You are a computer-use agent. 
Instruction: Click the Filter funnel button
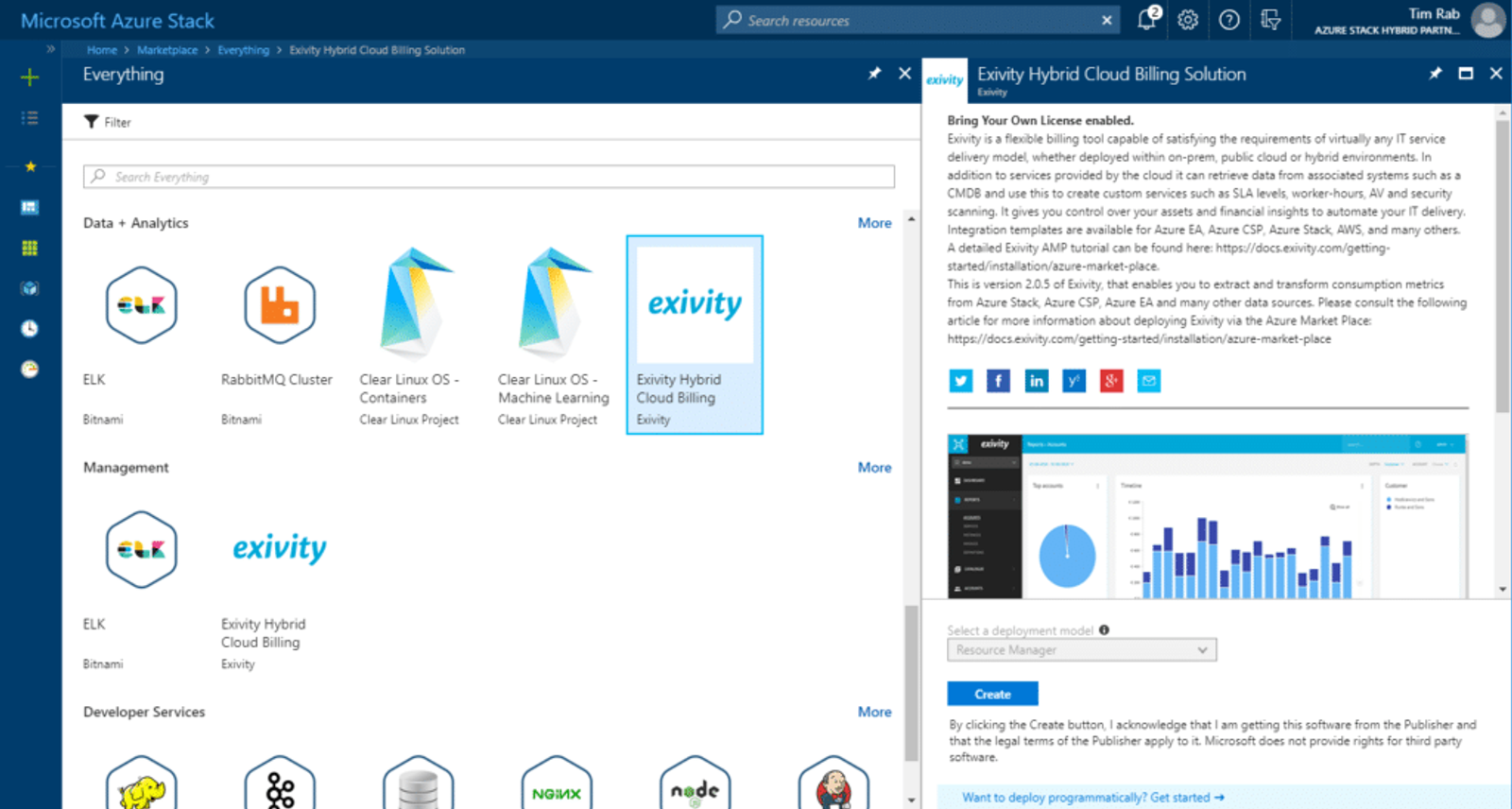click(x=107, y=122)
